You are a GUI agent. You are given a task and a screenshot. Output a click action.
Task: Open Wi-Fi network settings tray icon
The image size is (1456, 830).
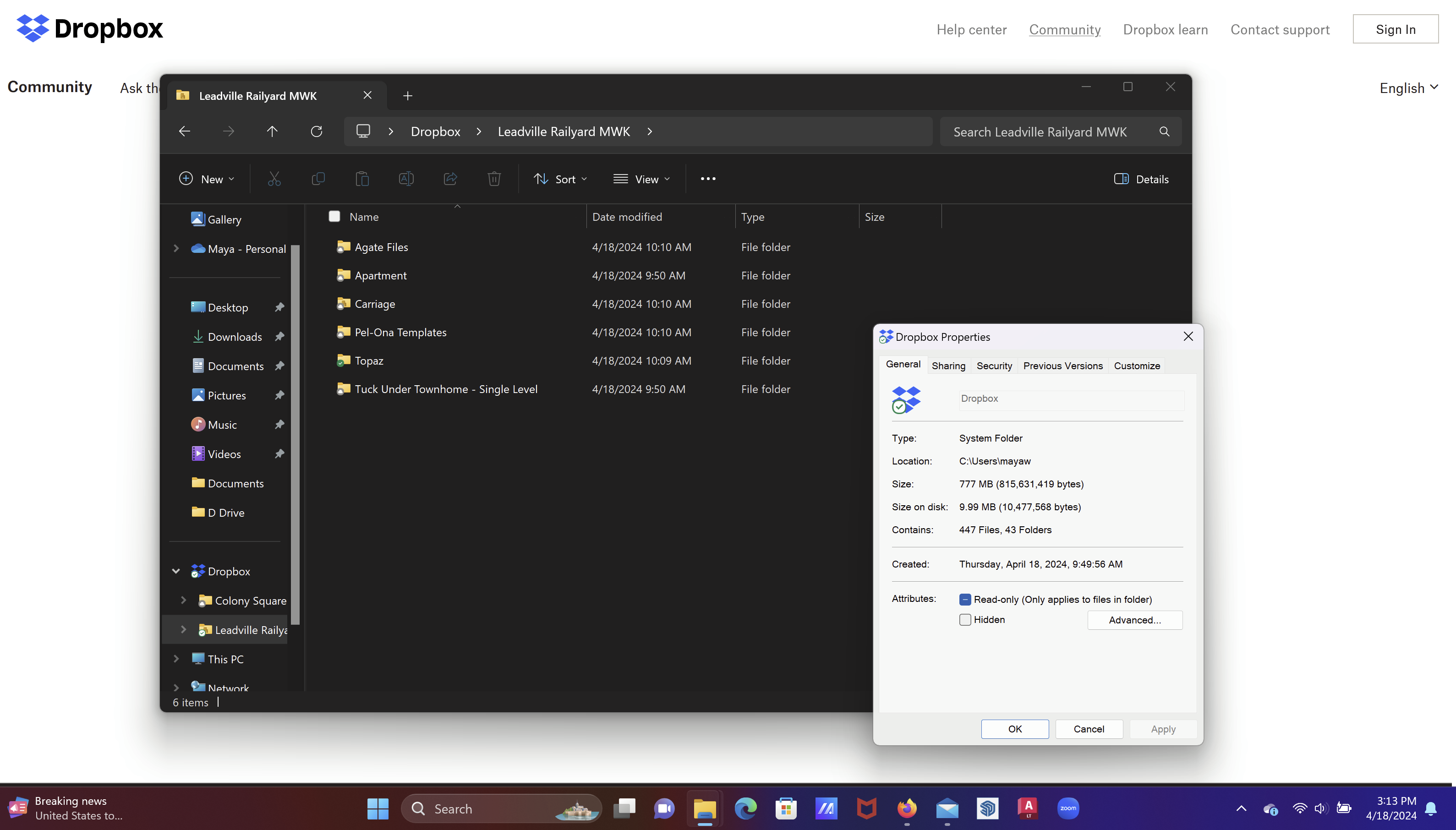[1300, 808]
